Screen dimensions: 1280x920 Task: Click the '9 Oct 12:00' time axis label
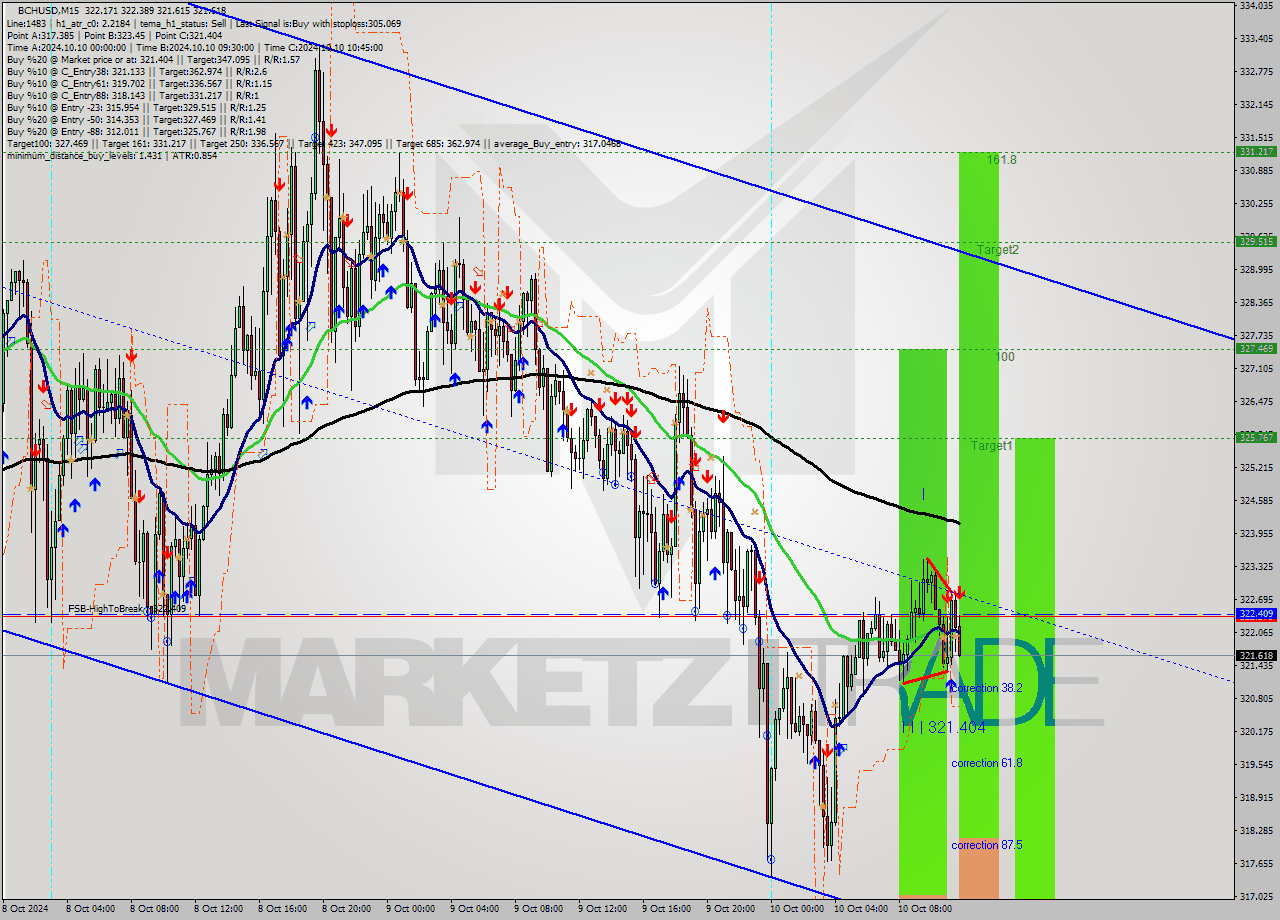[x=603, y=909]
